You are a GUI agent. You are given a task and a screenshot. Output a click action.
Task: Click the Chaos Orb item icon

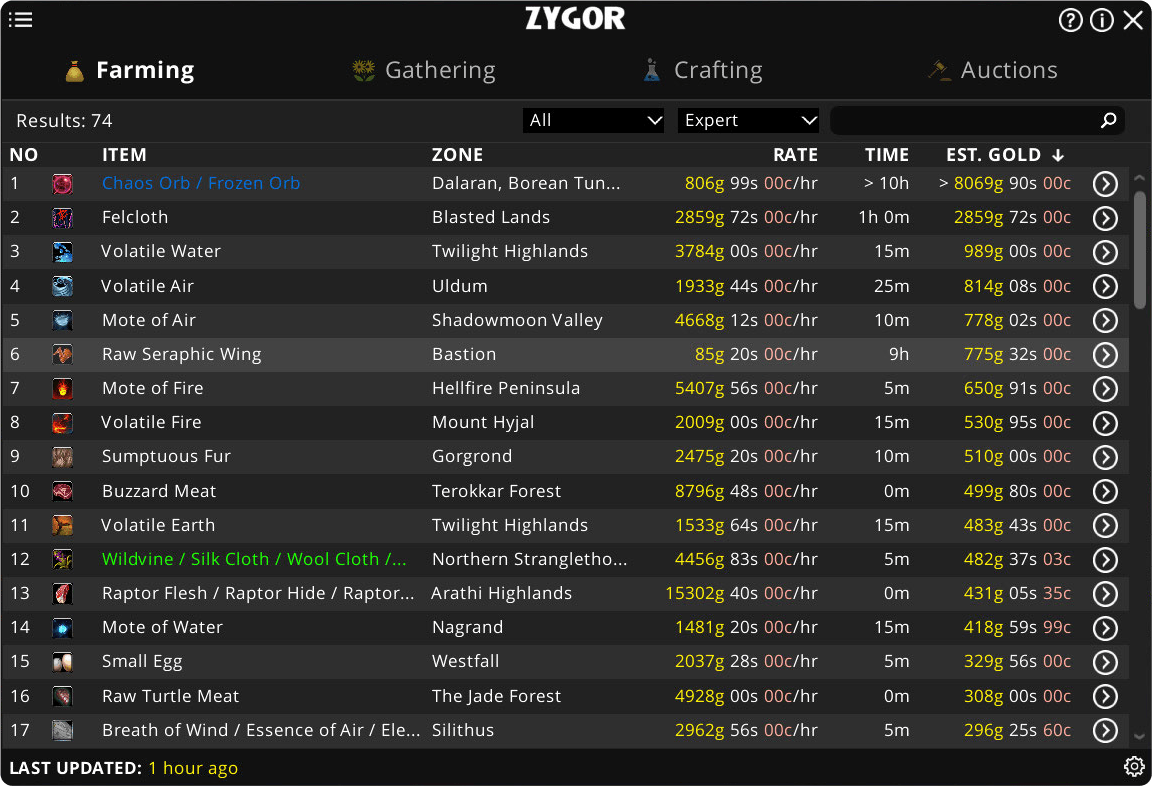click(62, 184)
